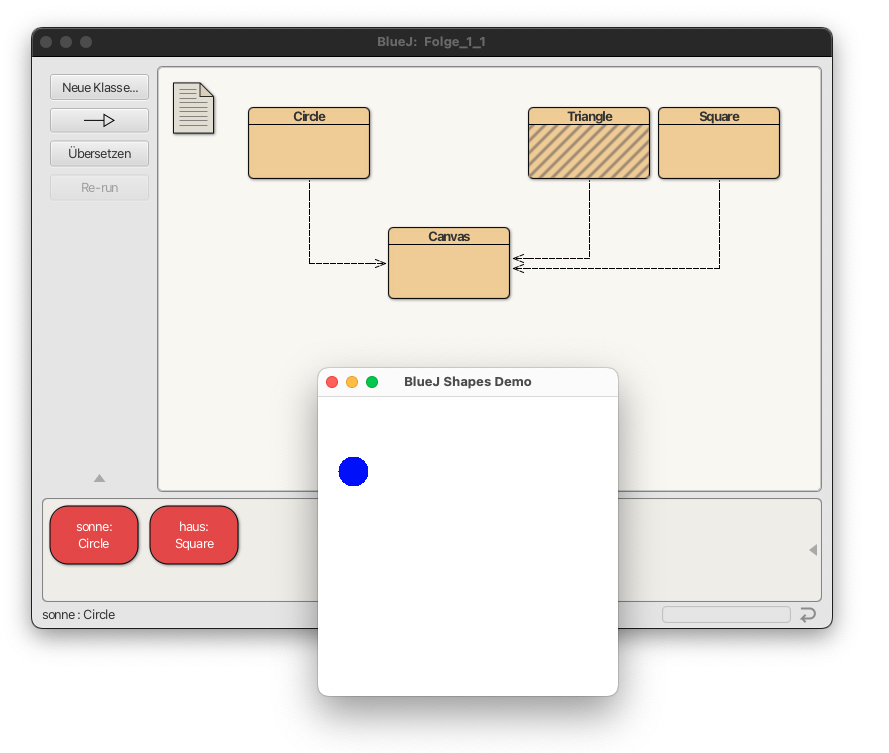This screenshot has height=753, width=889.
Task: Open the project README document icon
Action: click(x=193, y=108)
